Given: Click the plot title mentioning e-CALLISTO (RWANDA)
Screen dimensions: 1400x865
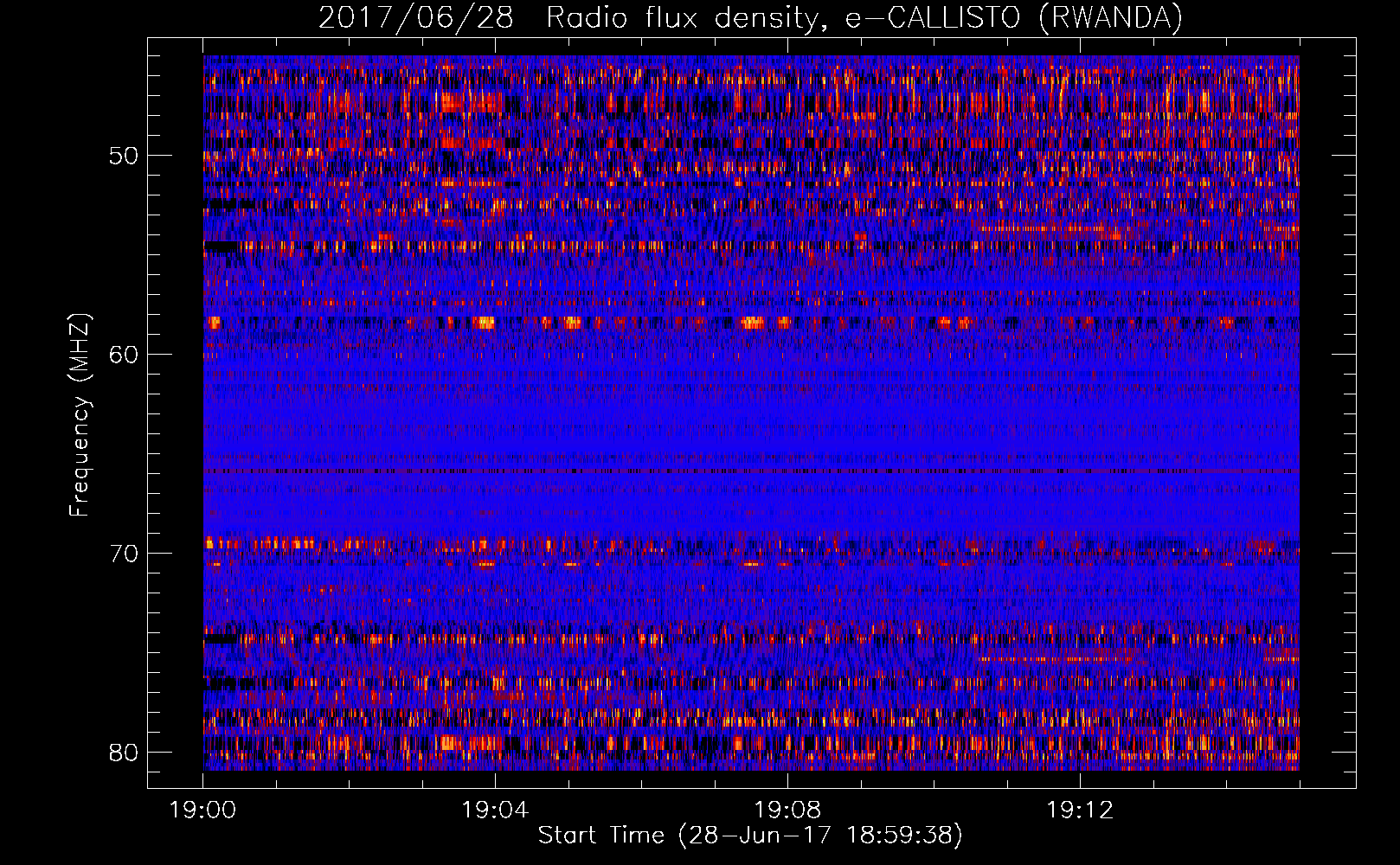Looking at the screenshot, I should click(750, 17).
